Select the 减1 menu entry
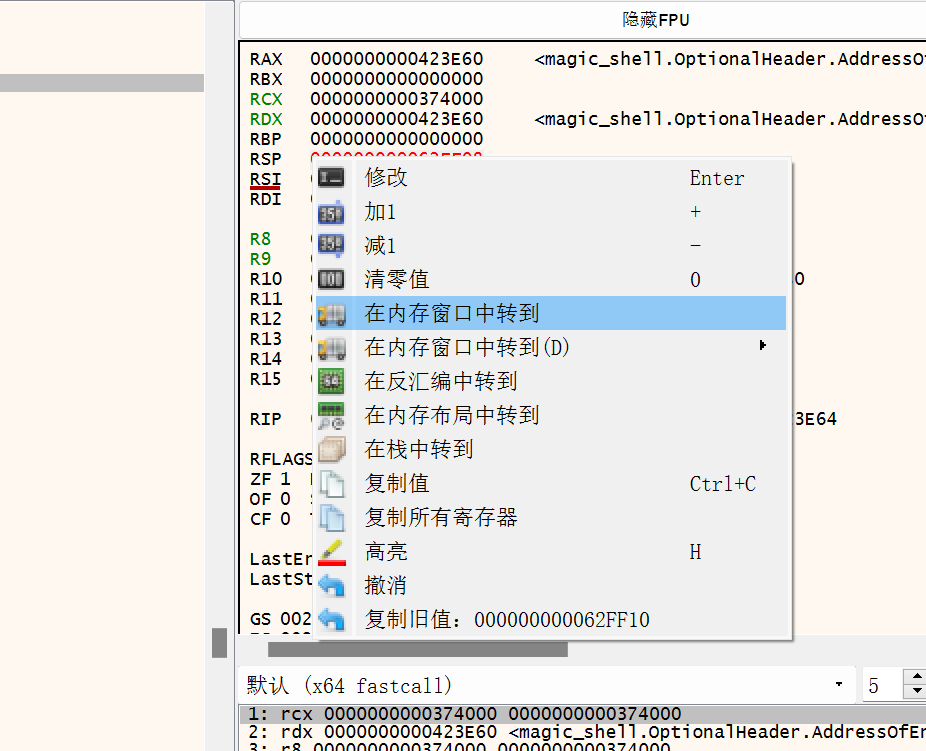 (550, 246)
